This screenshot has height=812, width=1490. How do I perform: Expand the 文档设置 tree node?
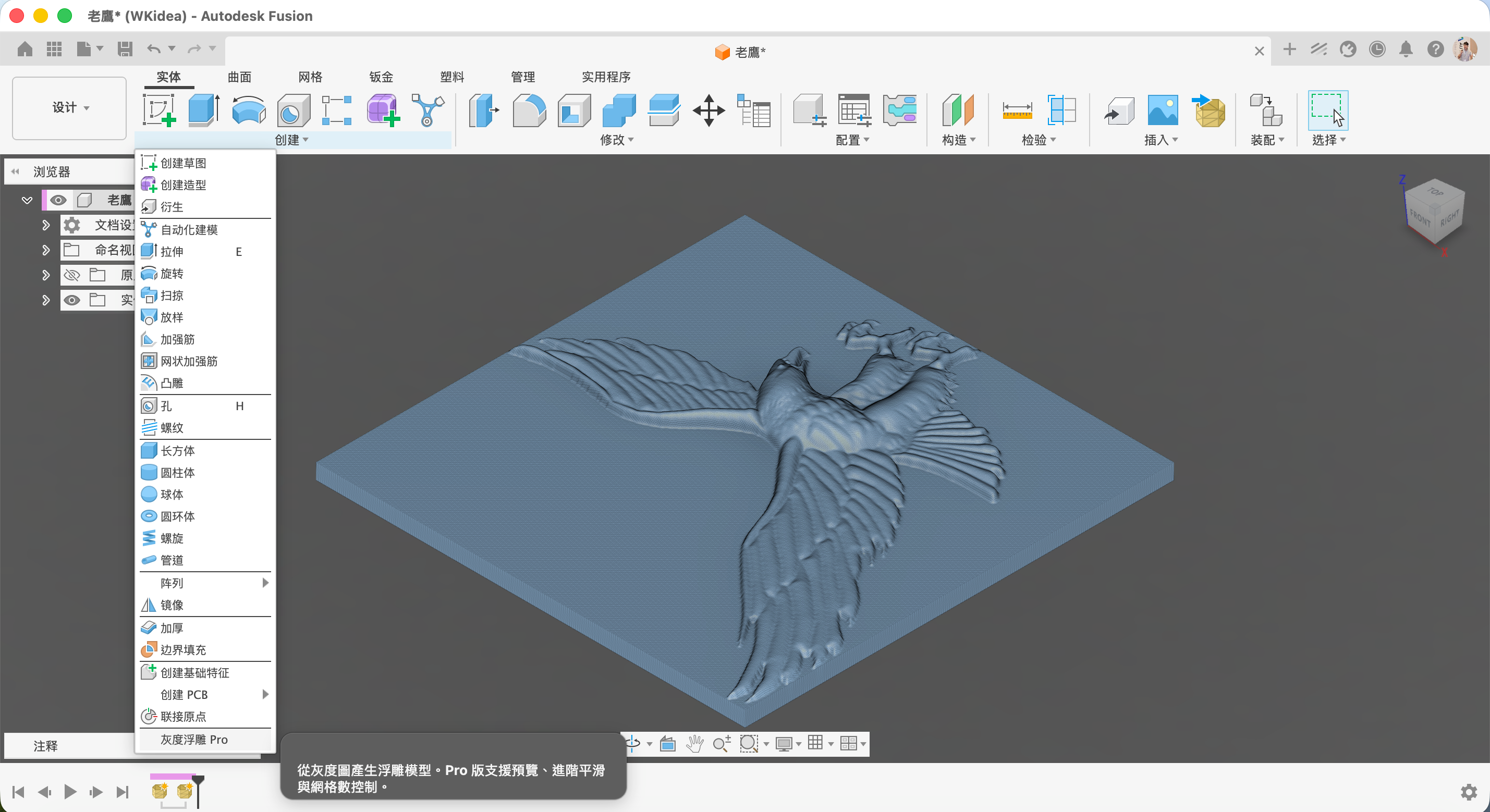pos(46,225)
